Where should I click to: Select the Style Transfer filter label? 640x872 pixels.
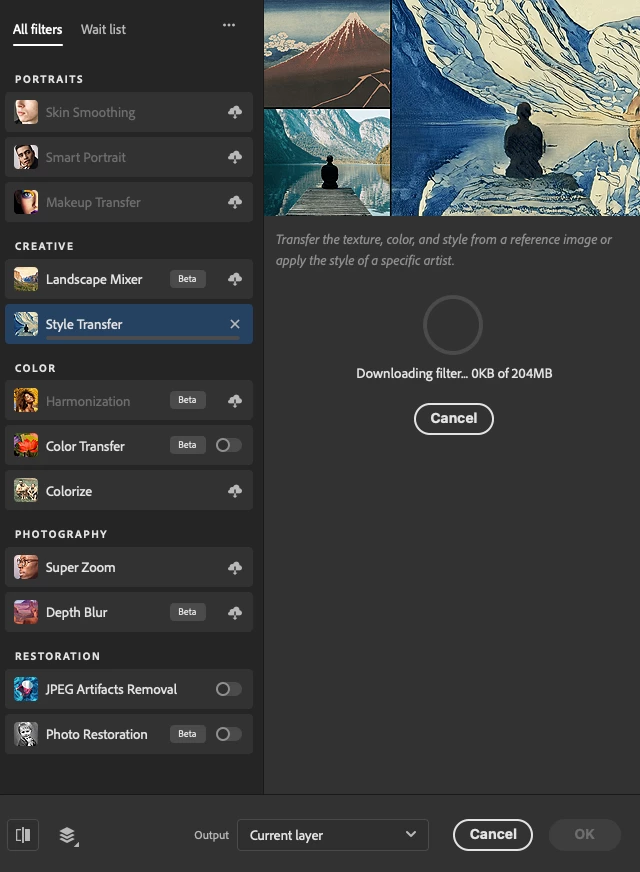pos(84,324)
